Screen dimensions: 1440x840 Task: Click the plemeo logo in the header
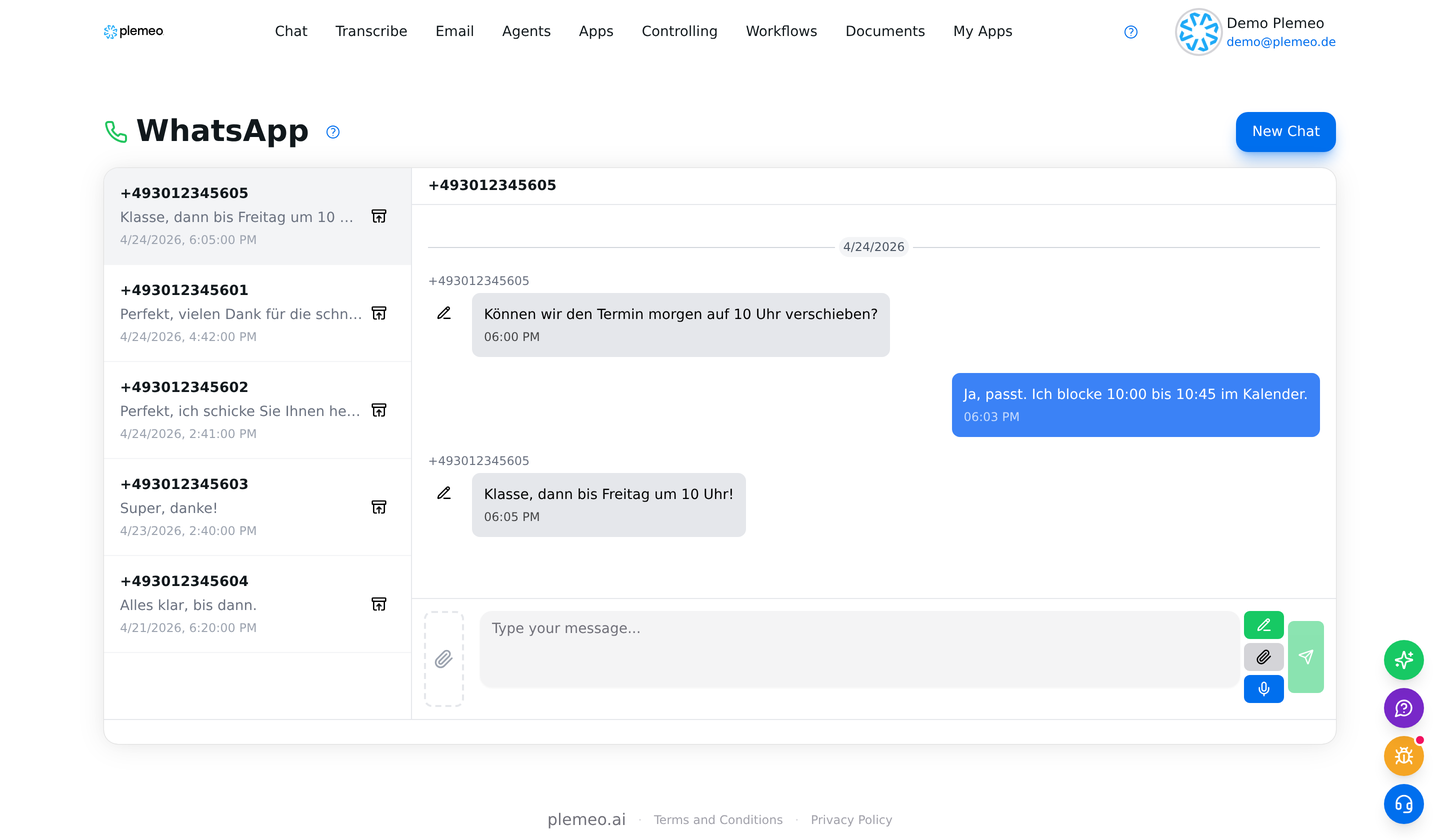point(133,31)
